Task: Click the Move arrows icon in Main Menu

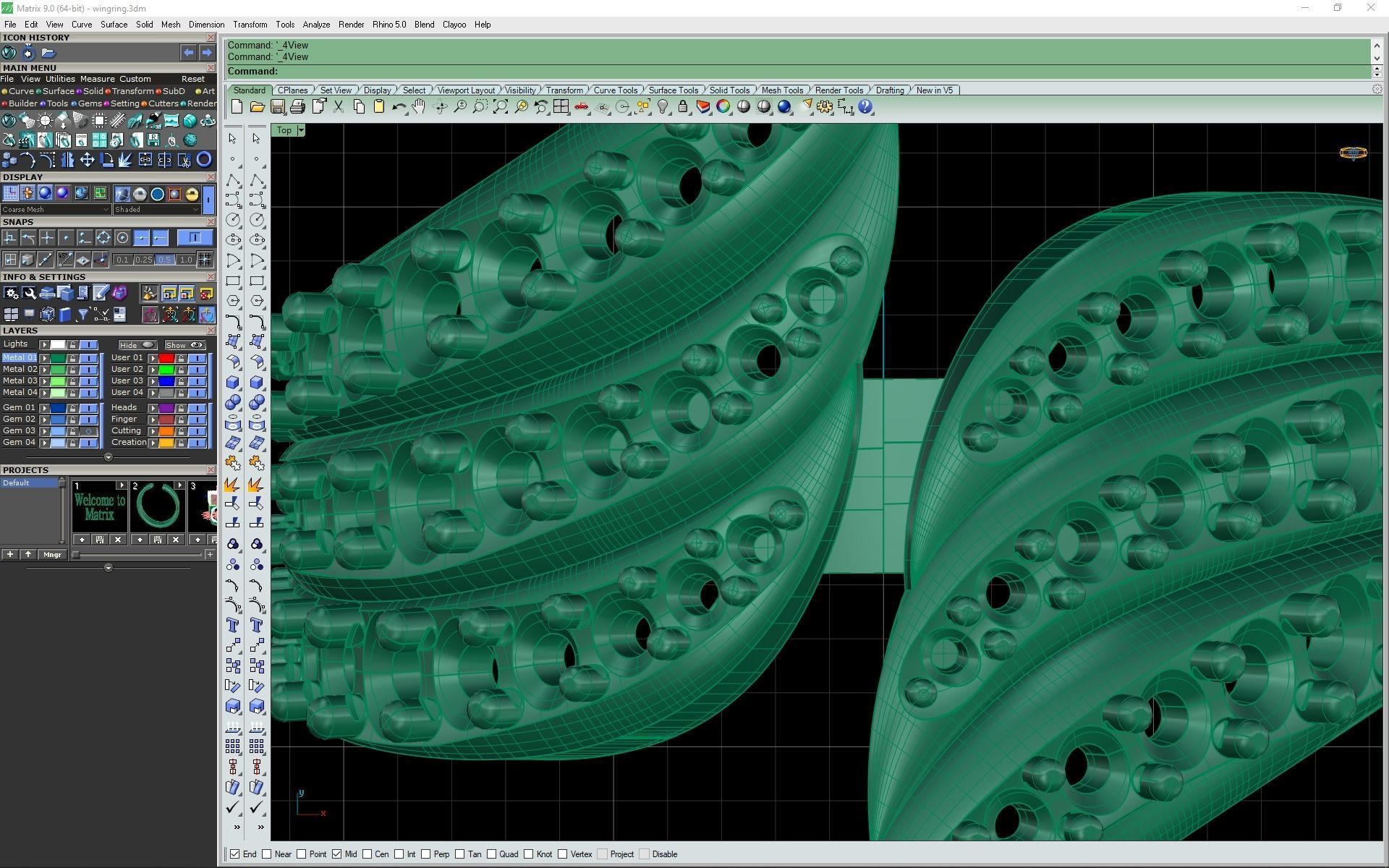Action: pos(88,160)
